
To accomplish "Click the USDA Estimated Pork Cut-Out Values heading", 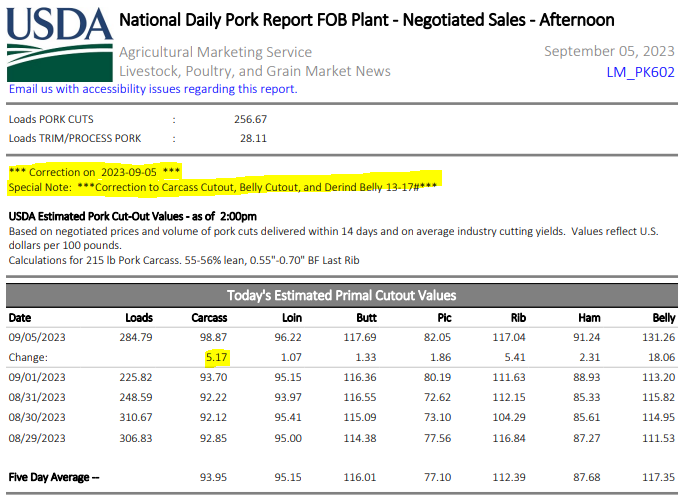I will [x=132, y=216].
